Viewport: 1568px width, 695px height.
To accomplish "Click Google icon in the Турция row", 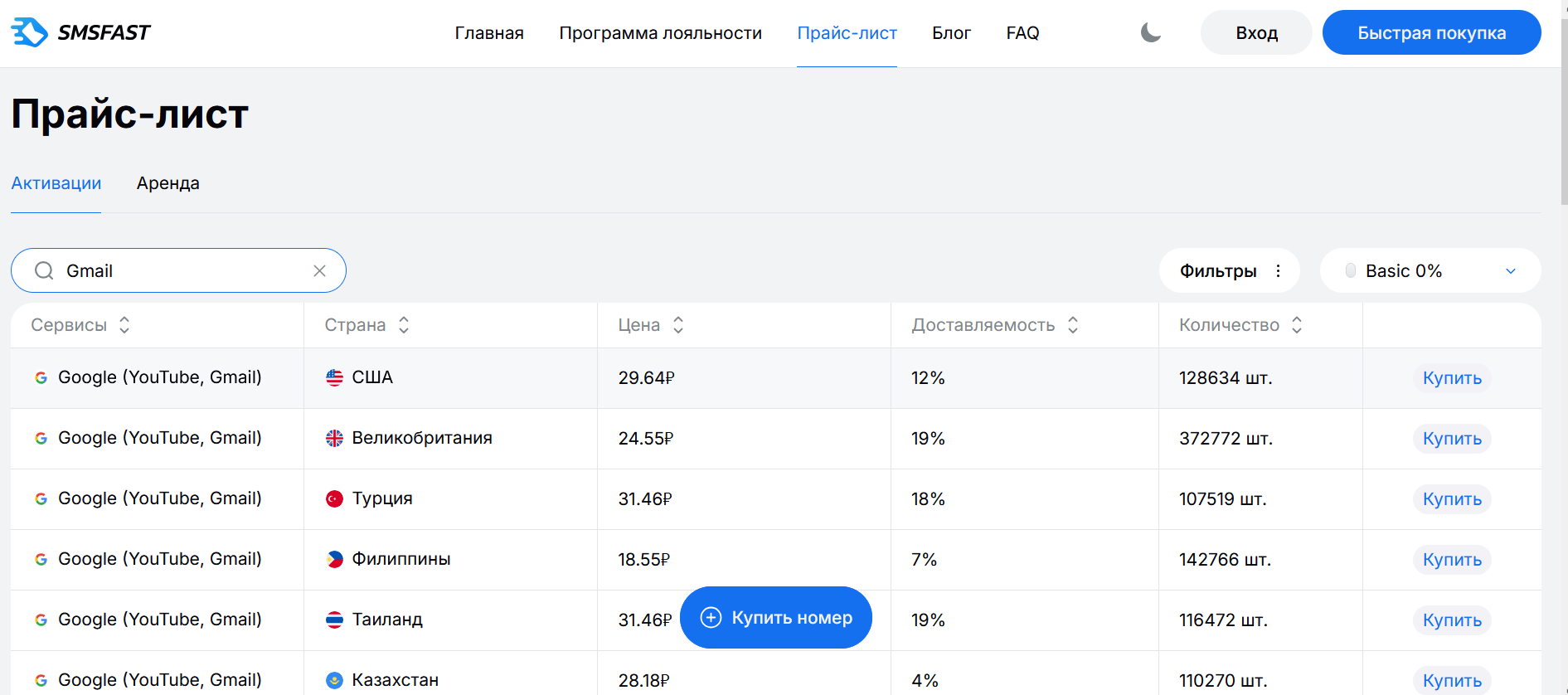I will [x=41, y=499].
